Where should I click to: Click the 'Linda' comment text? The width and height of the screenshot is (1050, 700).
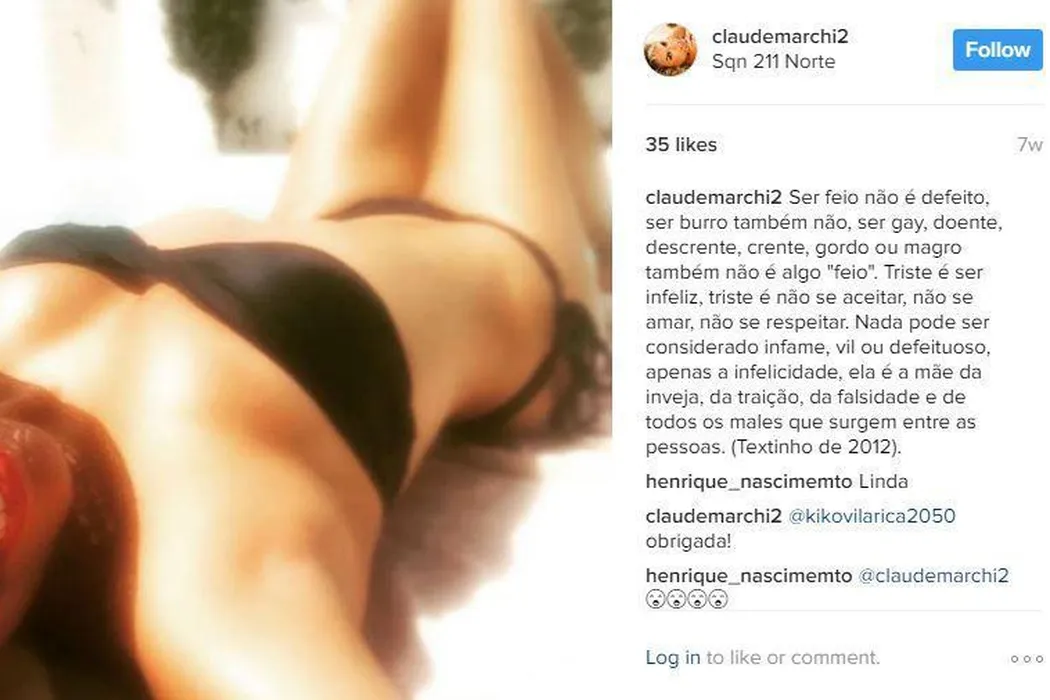click(883, 482)
